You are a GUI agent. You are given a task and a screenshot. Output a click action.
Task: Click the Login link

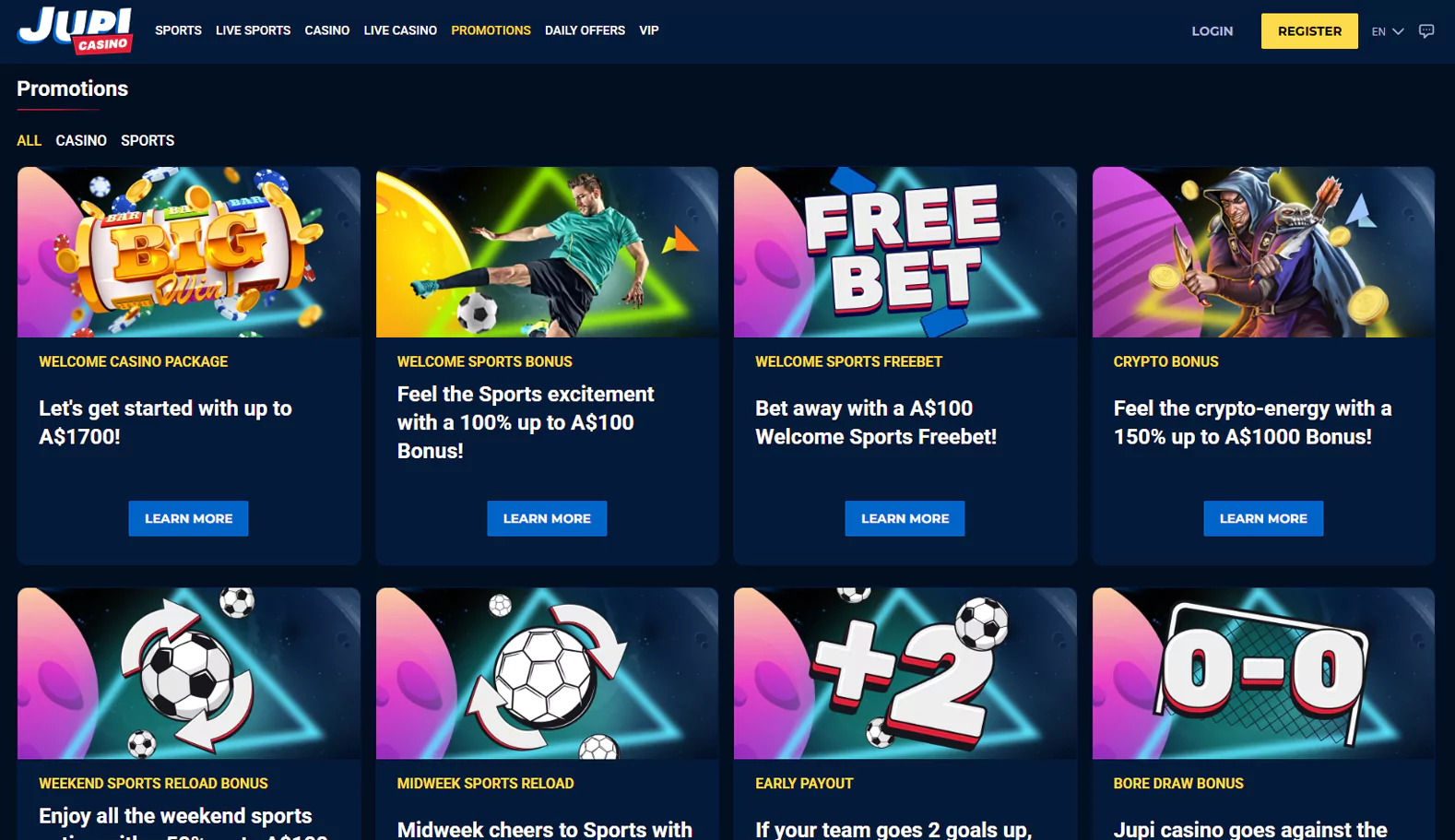[x=1212, y=31]
